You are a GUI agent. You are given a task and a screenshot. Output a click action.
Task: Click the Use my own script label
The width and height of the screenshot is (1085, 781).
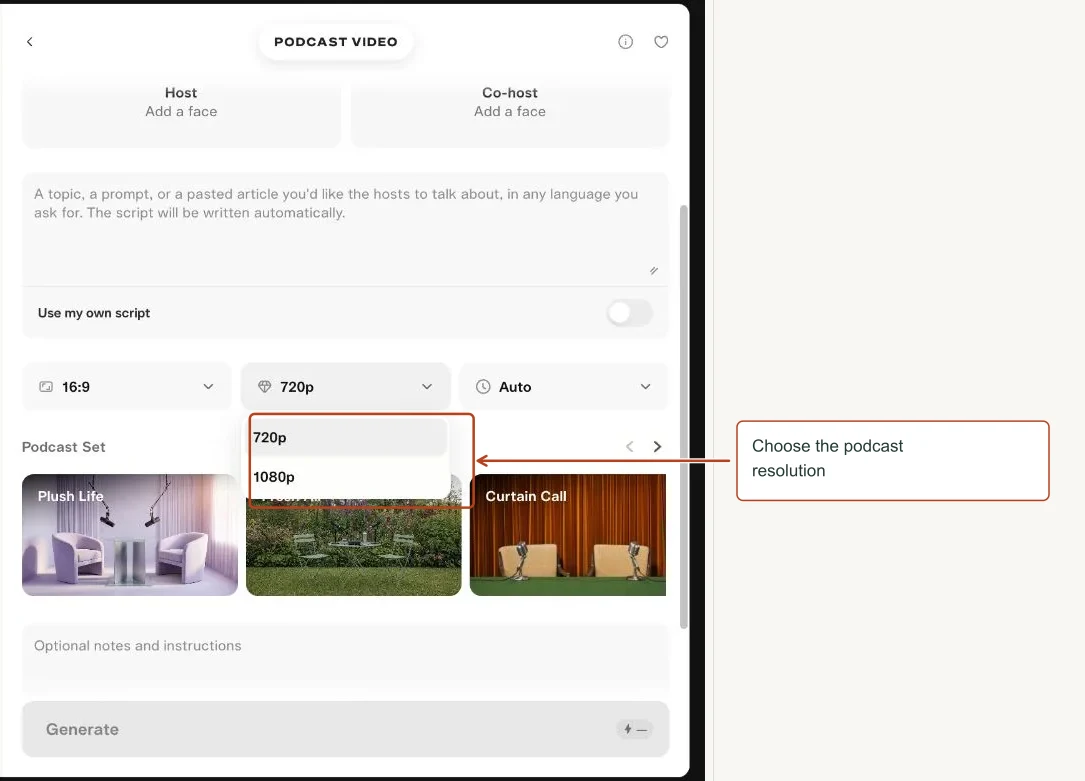(x=94, y=313)
